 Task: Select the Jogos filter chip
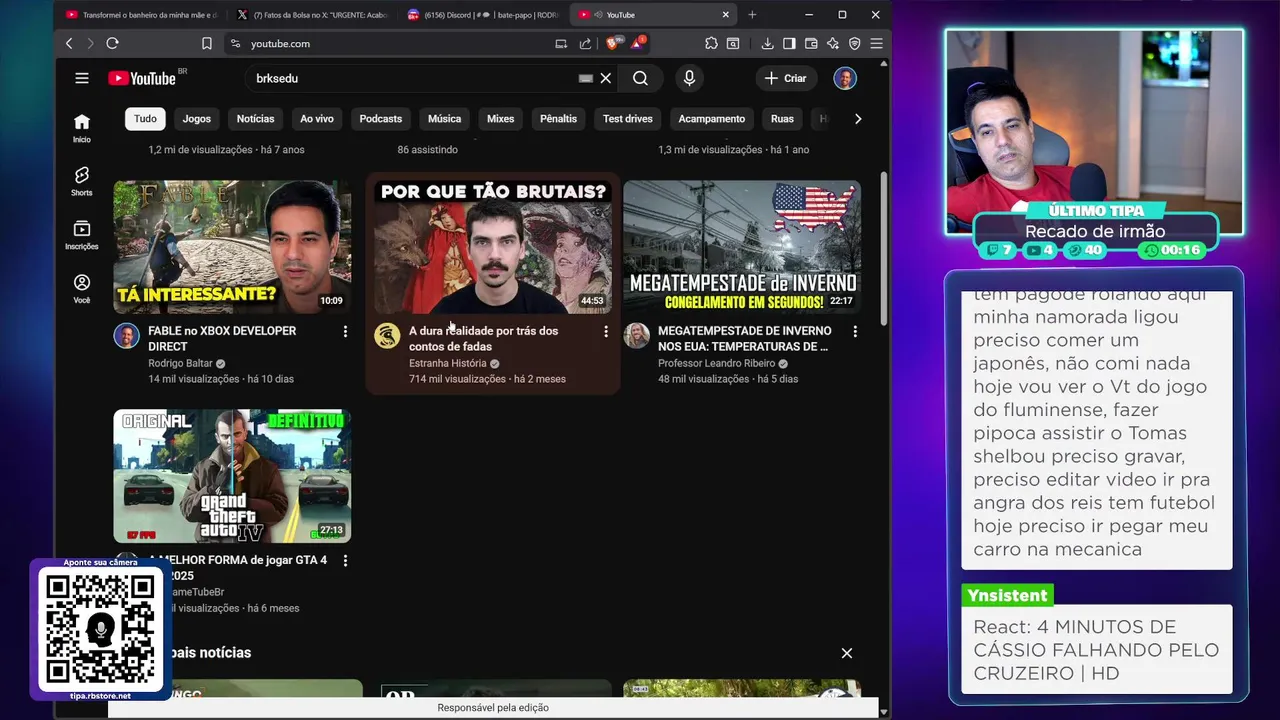click(x=196, y=118)
